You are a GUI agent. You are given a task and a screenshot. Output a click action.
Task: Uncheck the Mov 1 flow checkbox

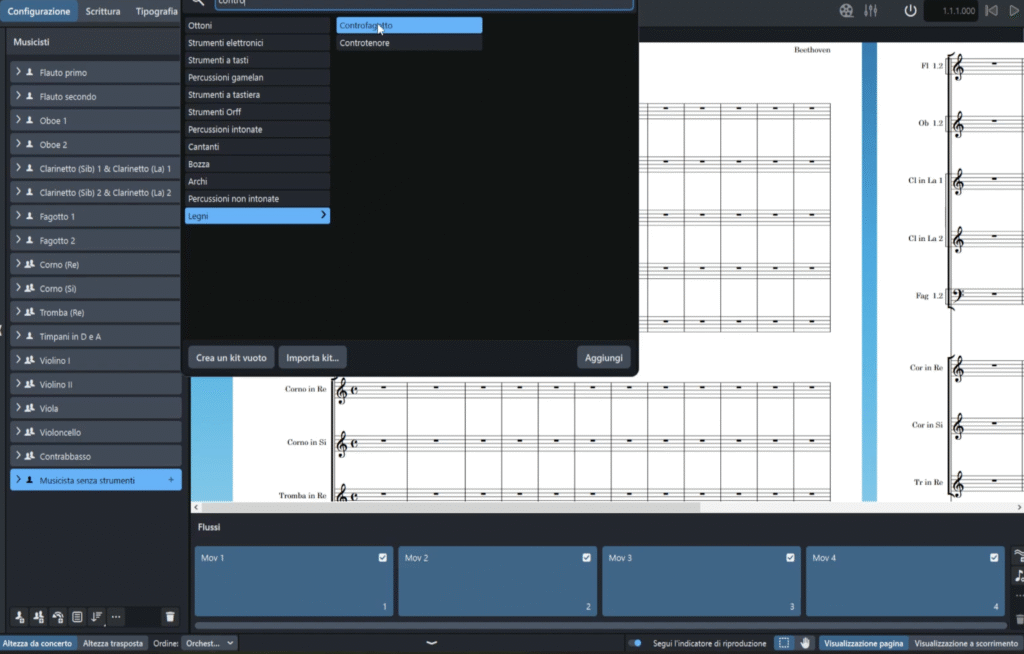point(383,558)
